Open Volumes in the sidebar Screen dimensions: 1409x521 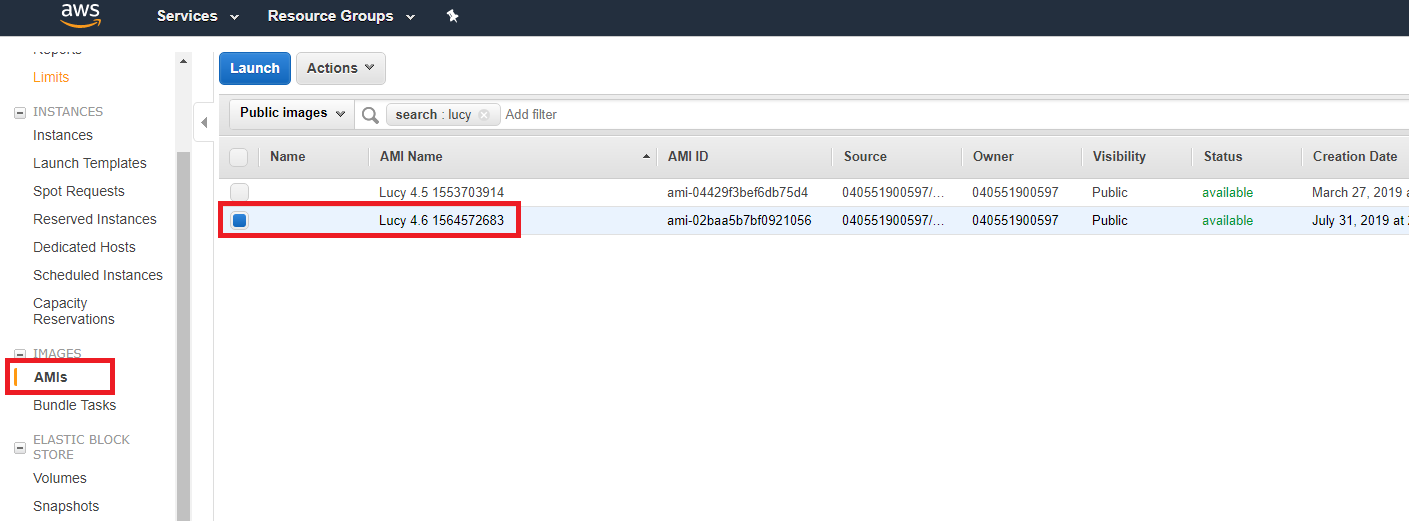pos(60,478)
